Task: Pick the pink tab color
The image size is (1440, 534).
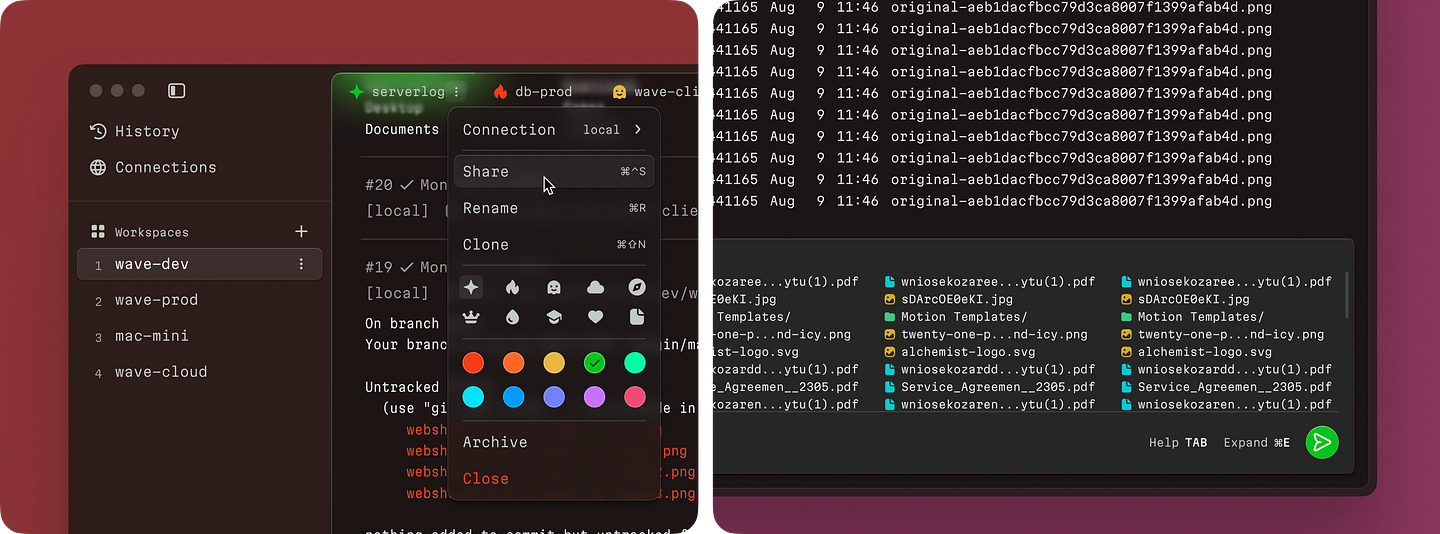Action: [635, 397]
